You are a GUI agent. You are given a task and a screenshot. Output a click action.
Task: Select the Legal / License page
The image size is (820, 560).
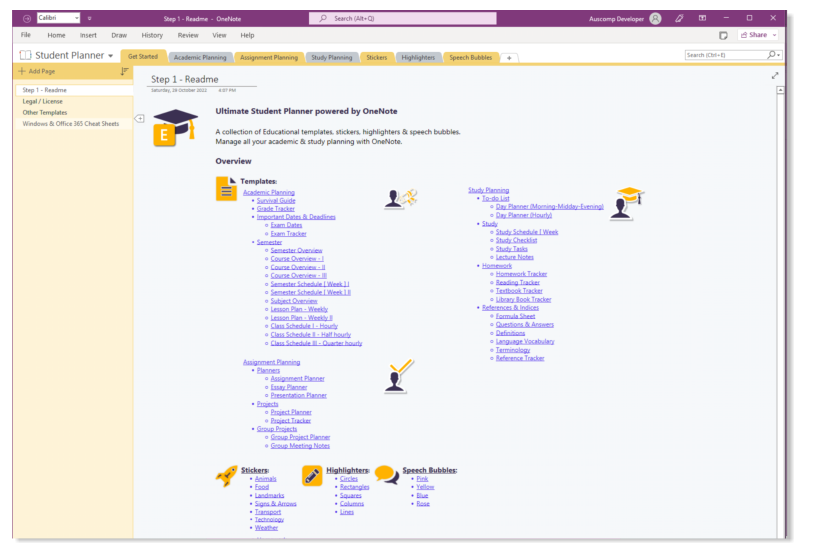pyautogui.click(x=42, y=101)
